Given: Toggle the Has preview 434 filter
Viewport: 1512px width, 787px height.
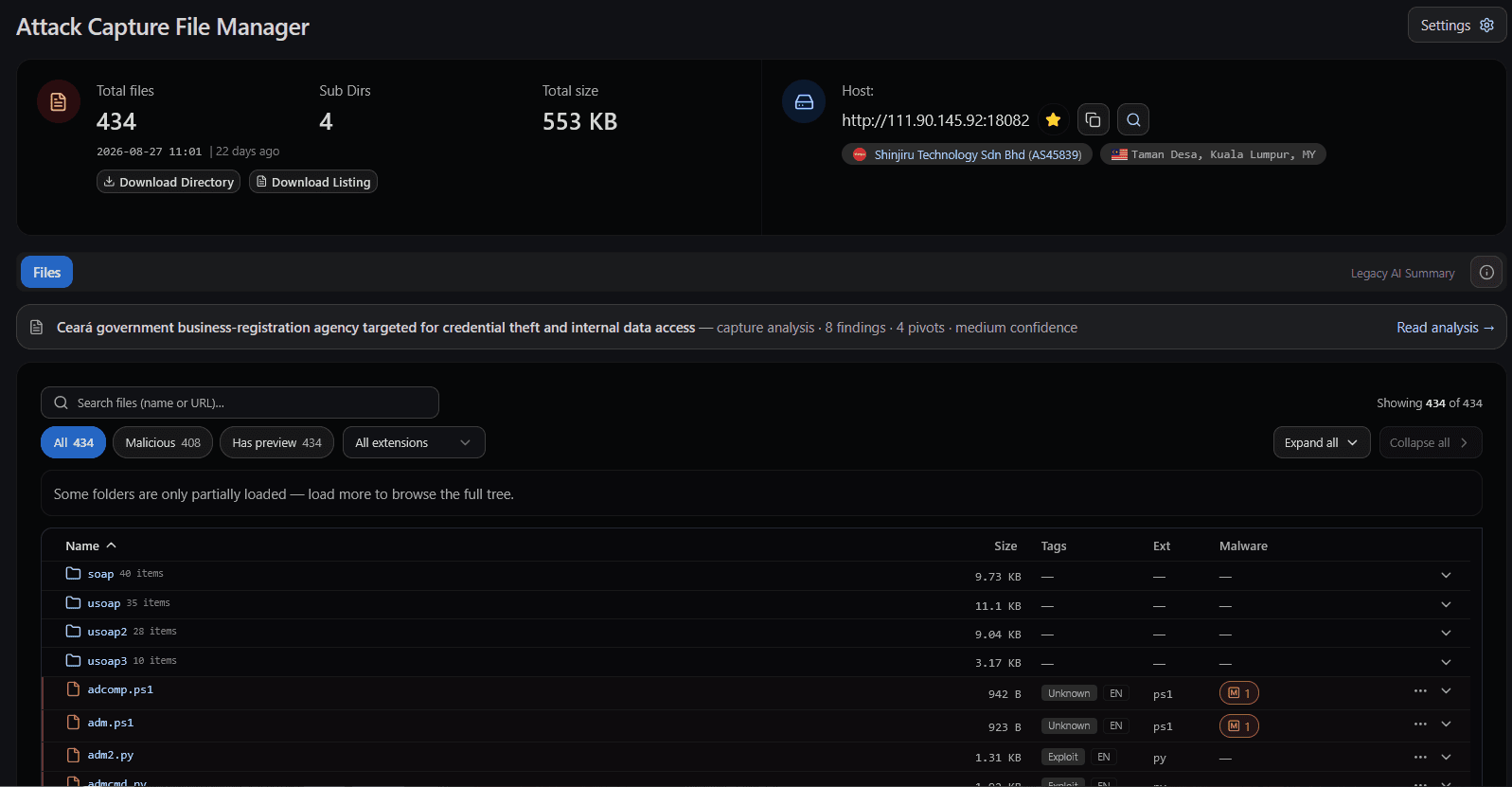Looking at the screenshot, I should pyautogui.click(x=276, y=442).
